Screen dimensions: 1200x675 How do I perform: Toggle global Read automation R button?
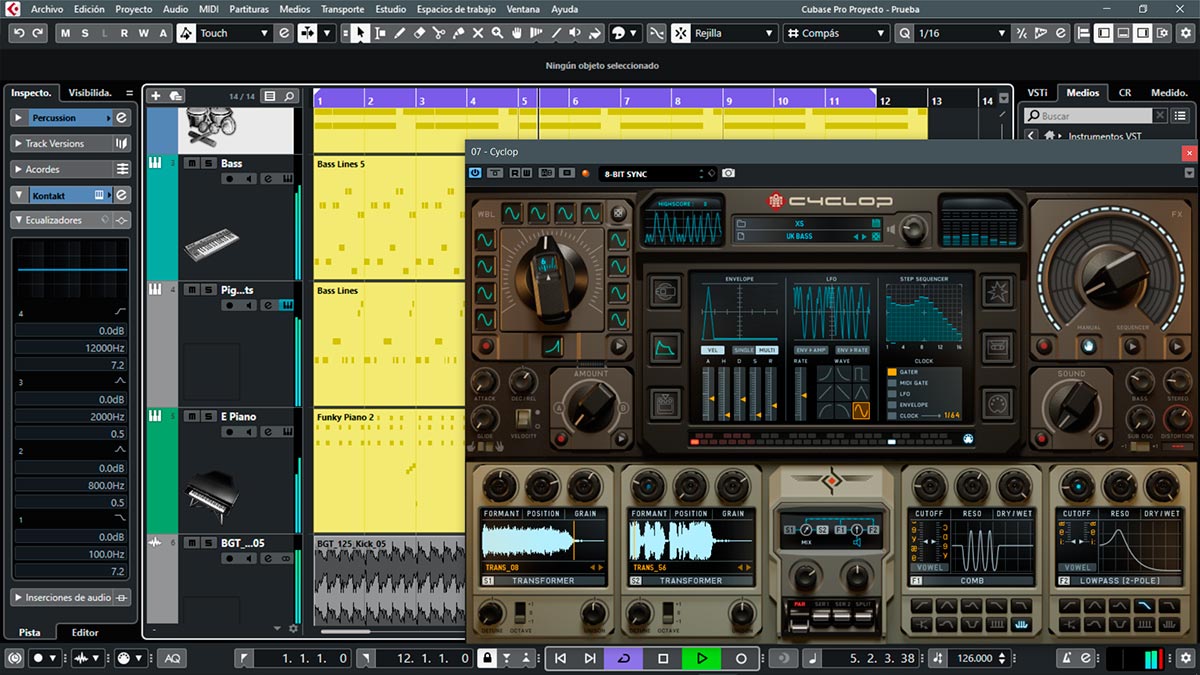[124, 33]
